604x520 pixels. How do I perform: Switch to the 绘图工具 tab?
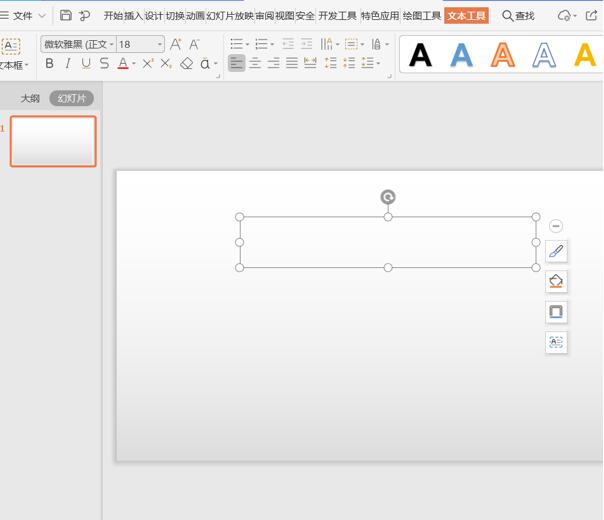tap(422, 16)
